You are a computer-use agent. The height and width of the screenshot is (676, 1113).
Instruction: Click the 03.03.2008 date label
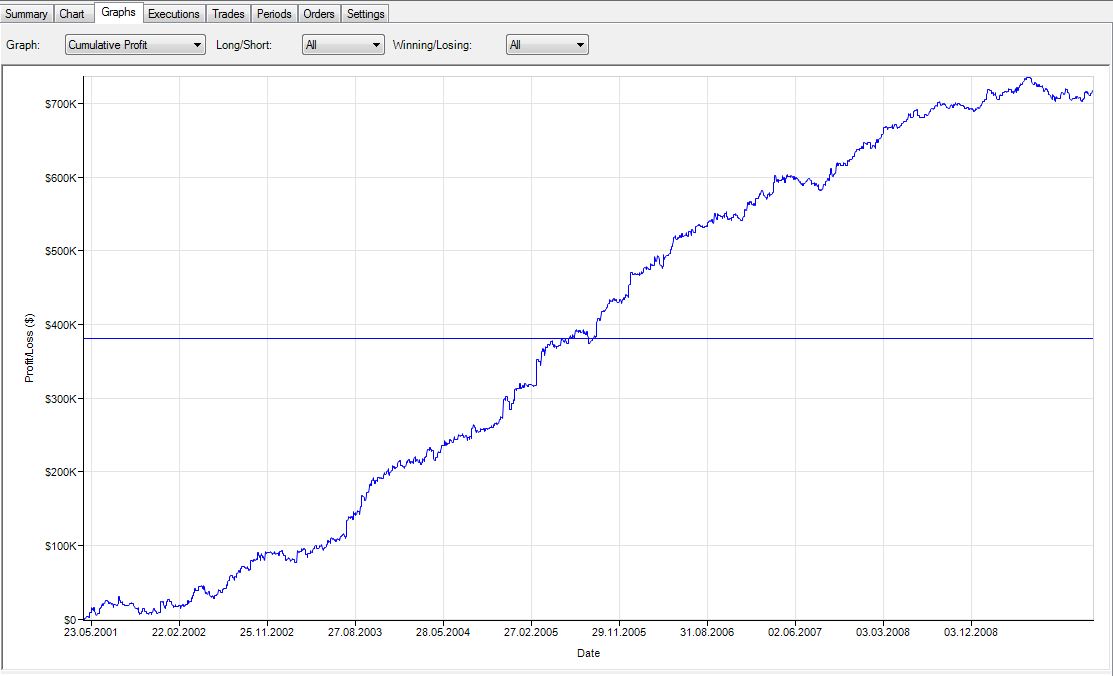[883, 632]
